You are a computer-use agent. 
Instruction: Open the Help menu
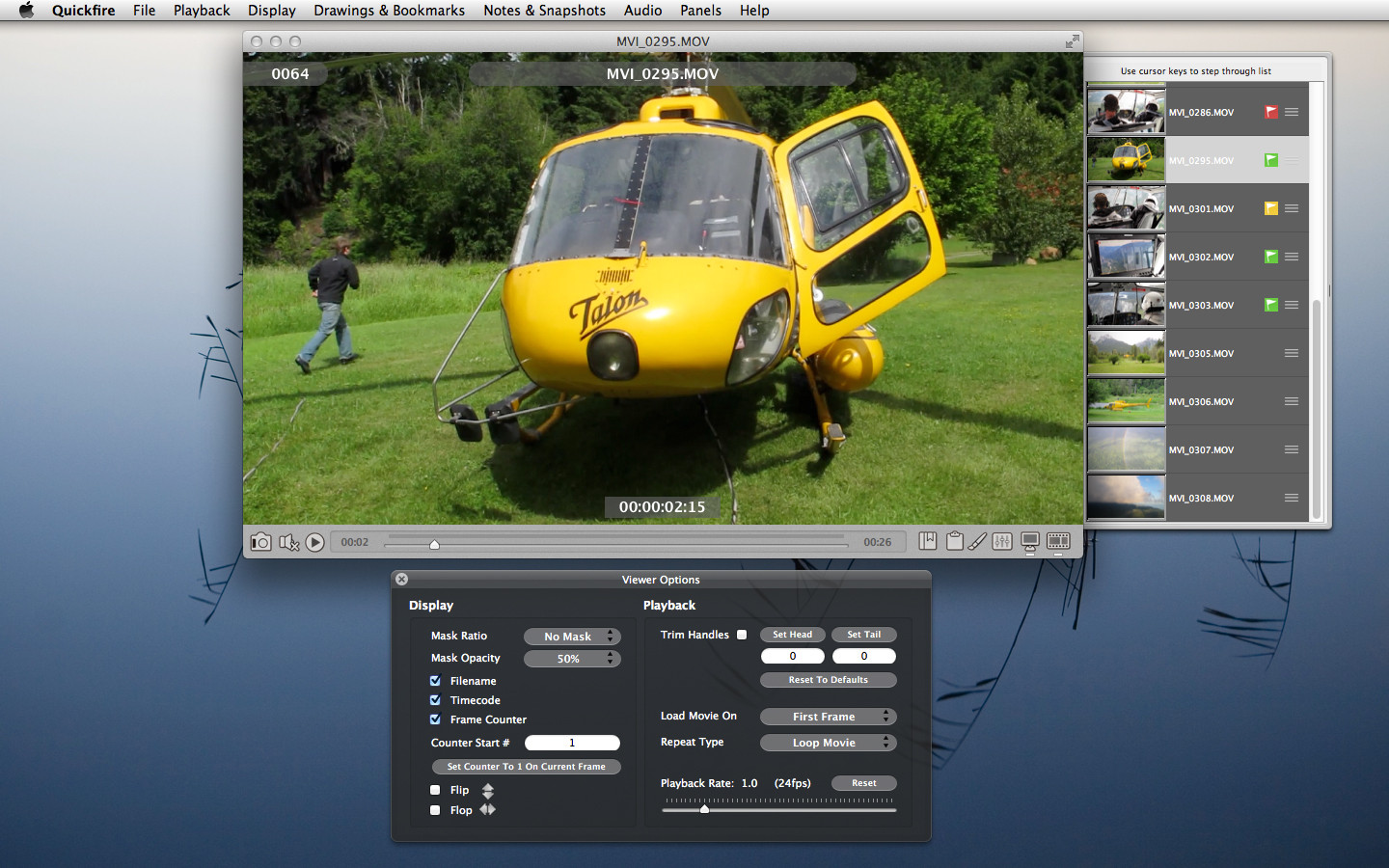pyautogui.click(x=754, y=11)
